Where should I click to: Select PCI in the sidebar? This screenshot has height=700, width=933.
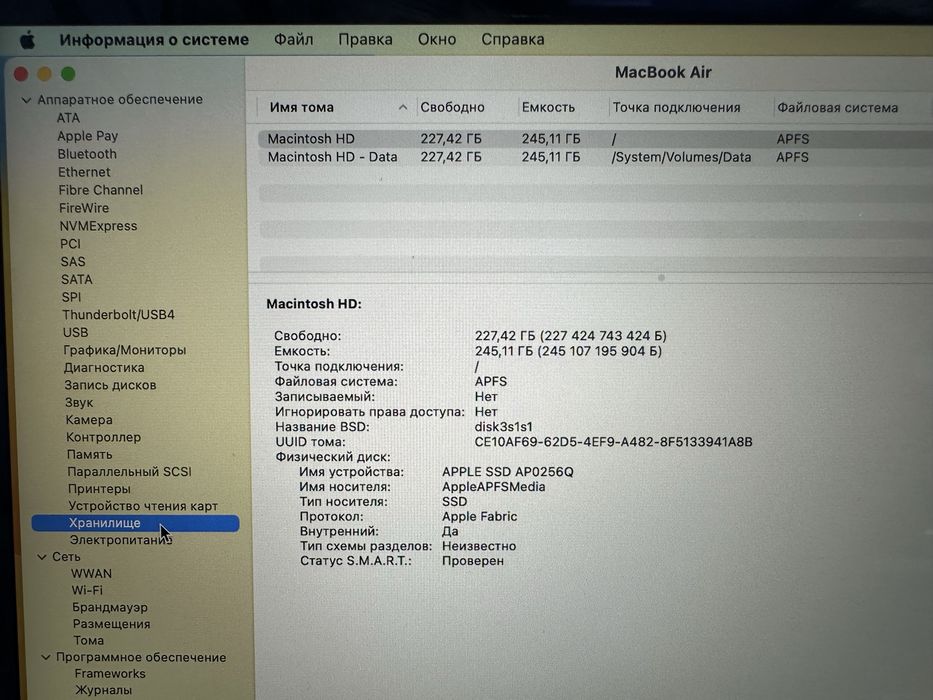(x=70, y=244)
